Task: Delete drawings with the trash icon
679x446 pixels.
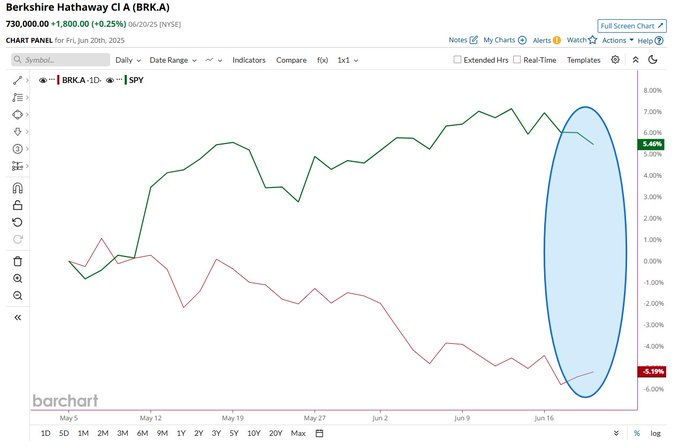Action: tap(17, 262)
